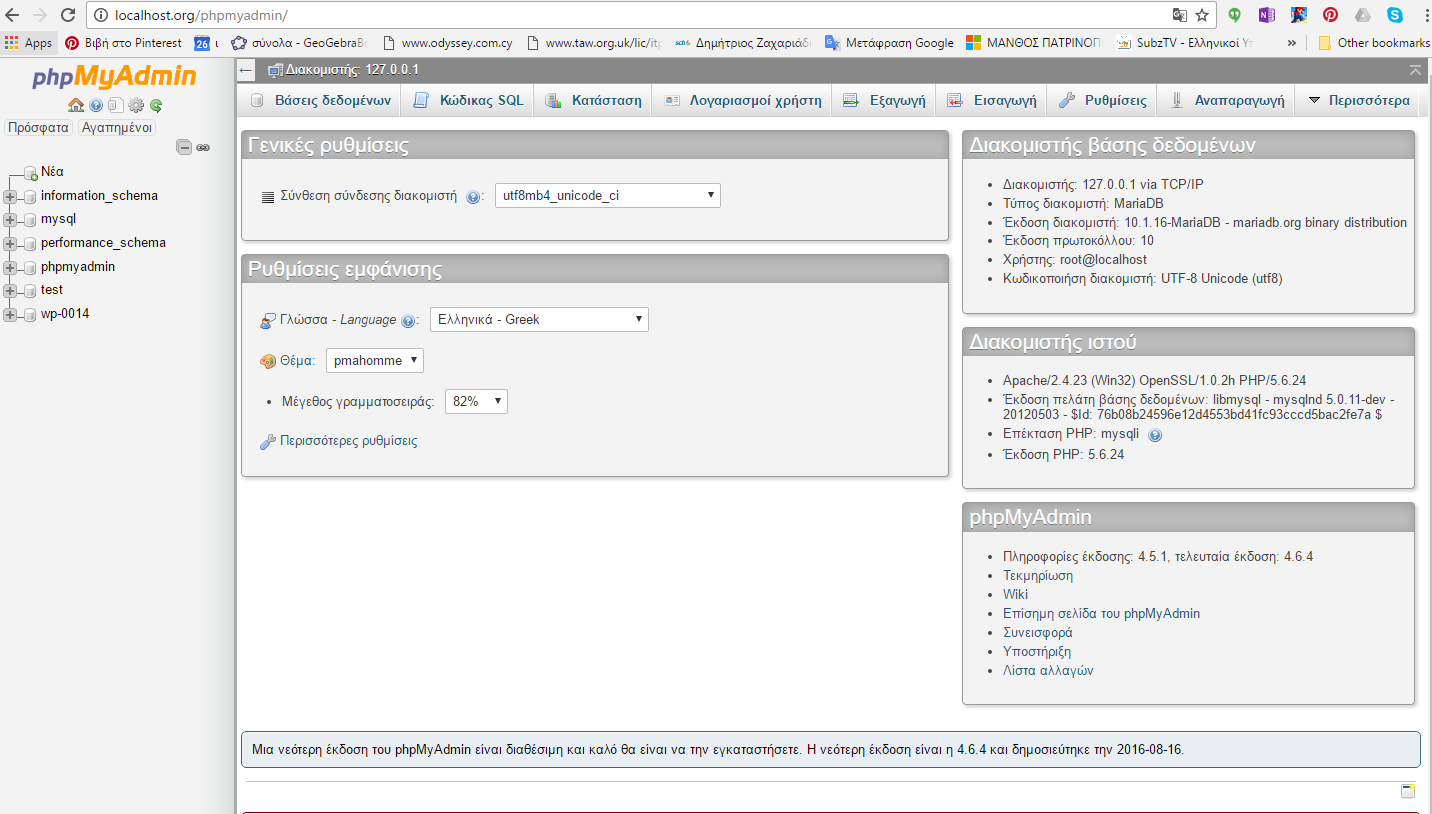The image size is (1432, 814).
Task: Expand performance_schema database tree node
Action: [x=10, y=244]
